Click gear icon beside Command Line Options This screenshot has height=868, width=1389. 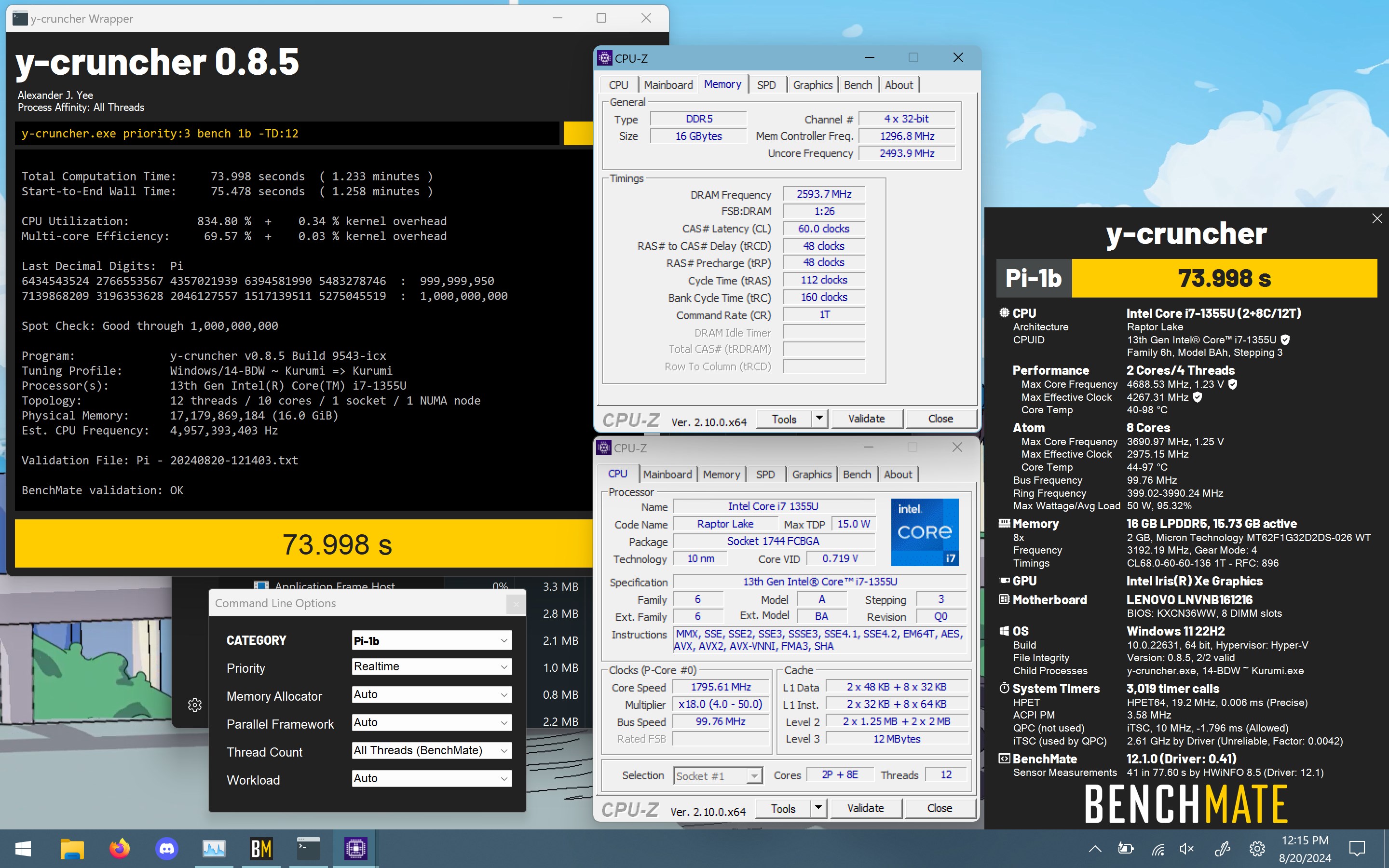[194, 705]
